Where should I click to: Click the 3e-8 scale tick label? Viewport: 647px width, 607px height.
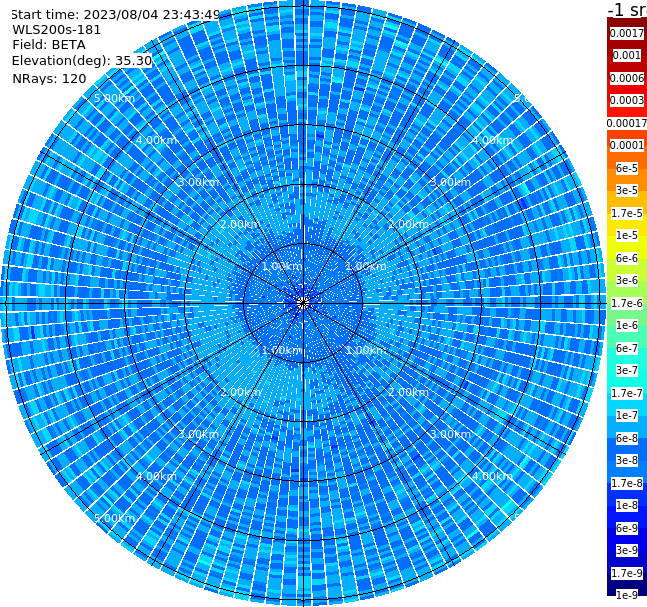coord(627,460)
